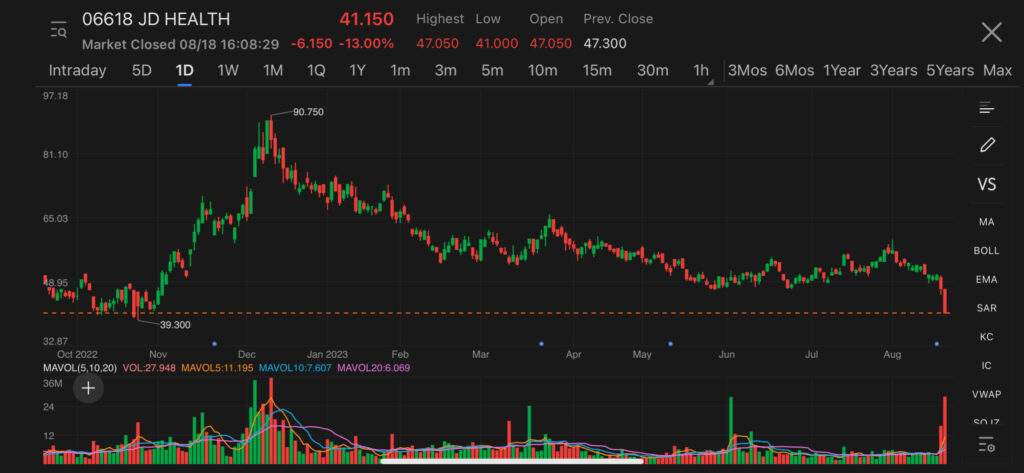This screenshot has width=1024, height=473.
Task: Set range to 6Mos
Action: (794, 71)
